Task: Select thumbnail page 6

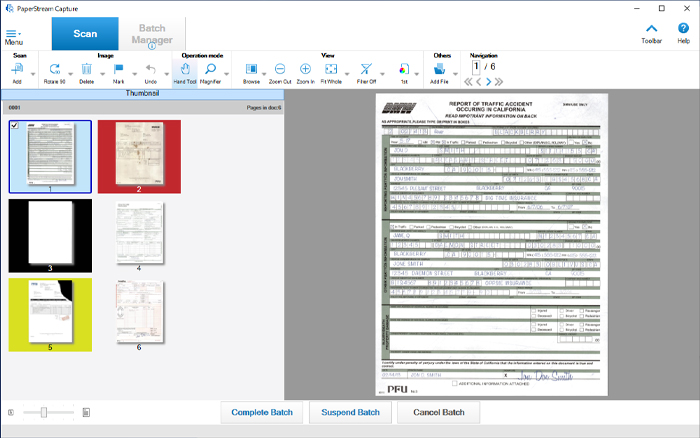Action: tap(139, 315)
